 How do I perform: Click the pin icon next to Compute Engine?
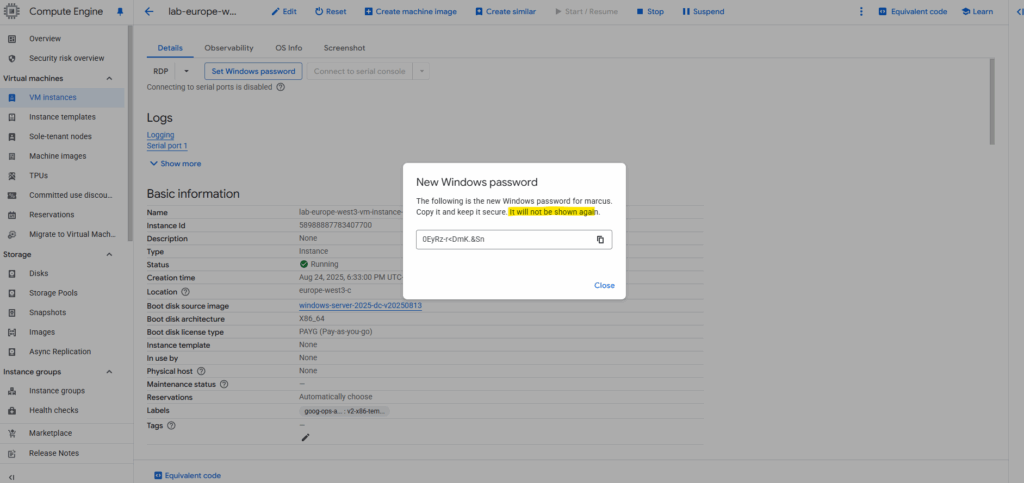click(x=120, y=12)
